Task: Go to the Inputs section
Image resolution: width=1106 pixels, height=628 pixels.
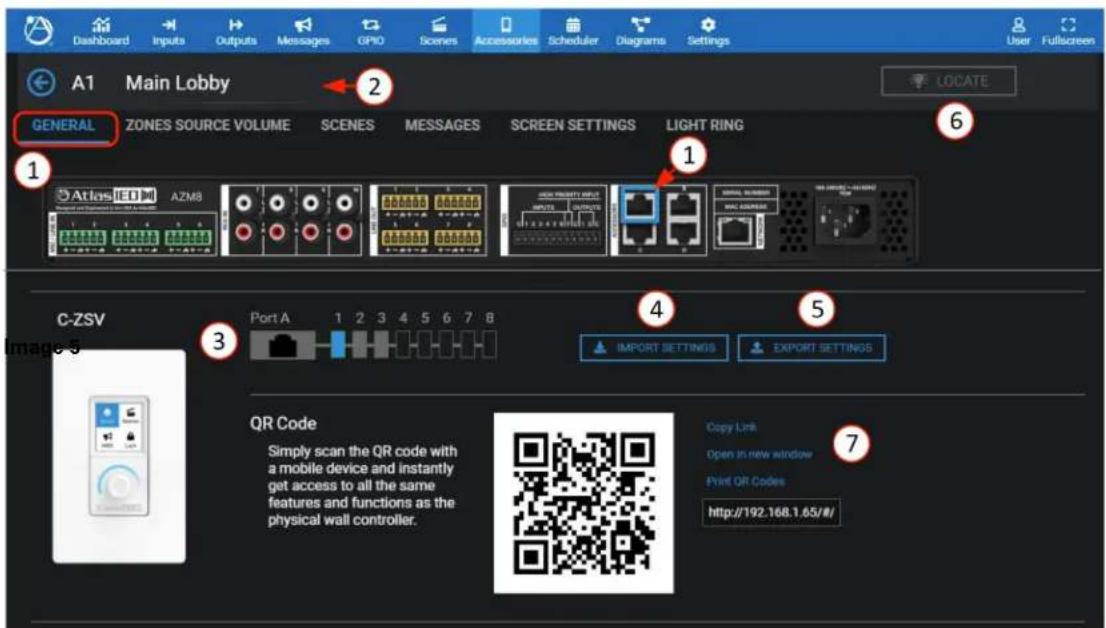Action: point(168,32)
